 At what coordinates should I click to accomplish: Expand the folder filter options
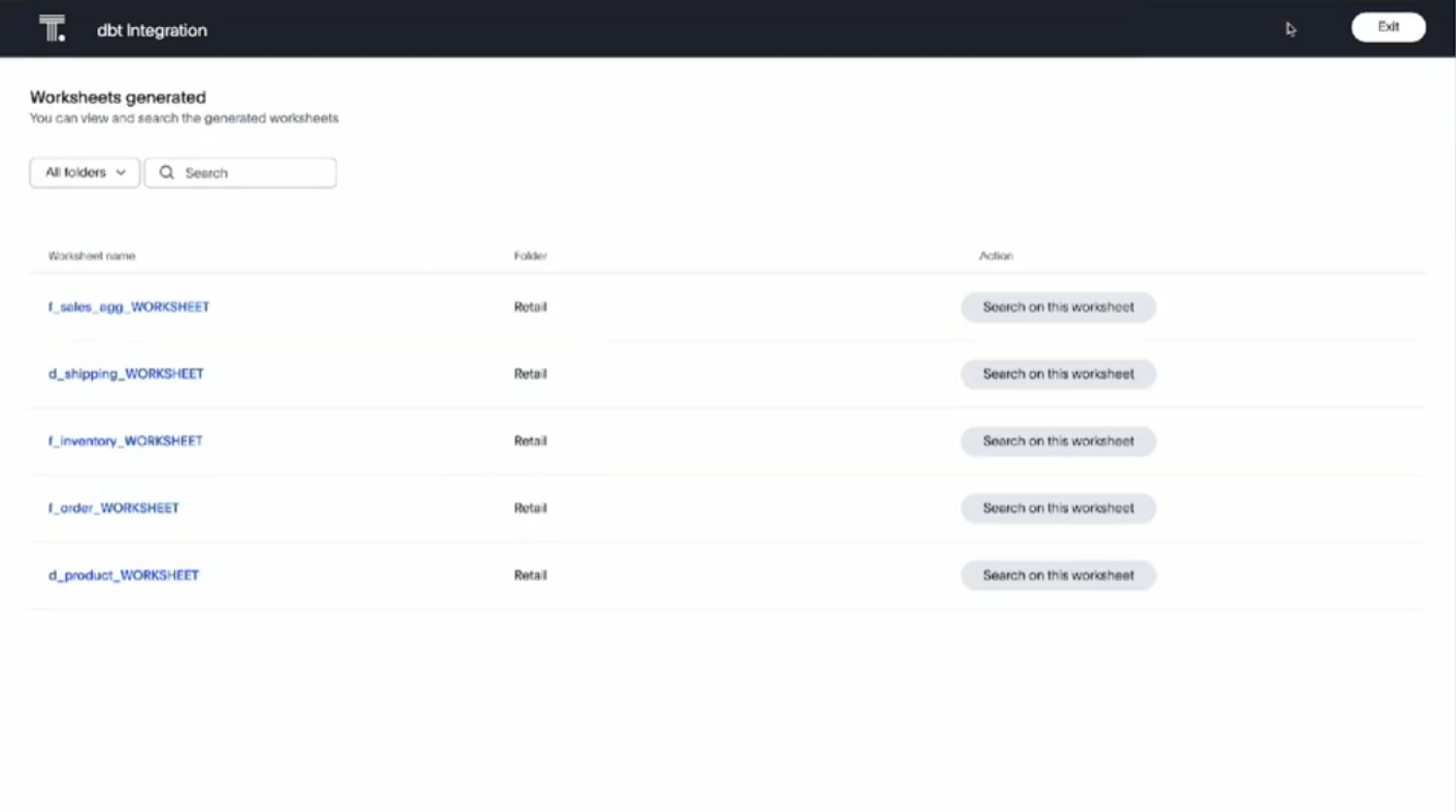[84, 172]
